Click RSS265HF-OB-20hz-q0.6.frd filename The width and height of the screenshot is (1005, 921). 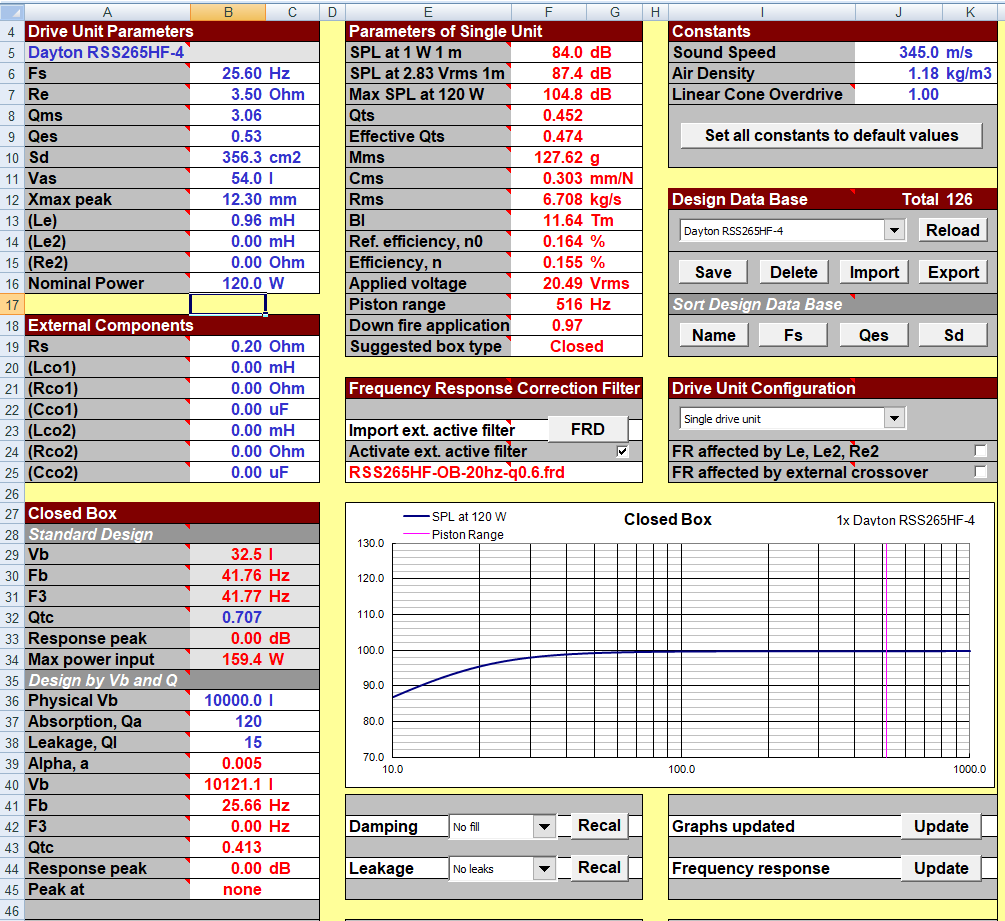point(456,472)
